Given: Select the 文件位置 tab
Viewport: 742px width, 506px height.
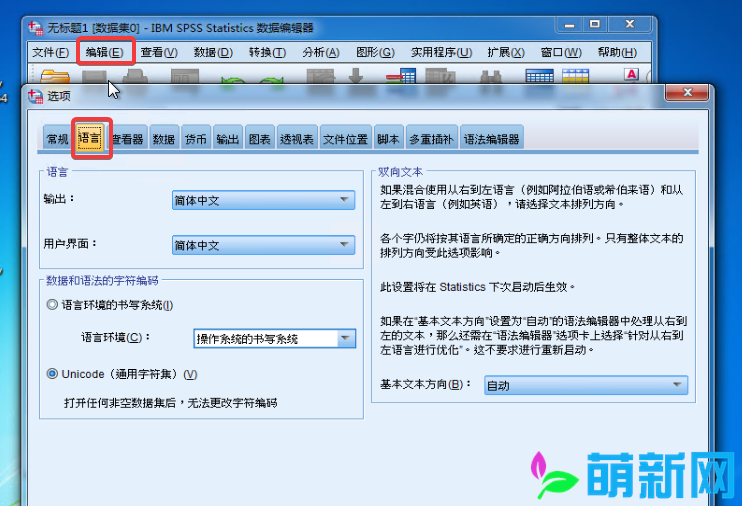Looking at the screenshot, I should [345, 139].
